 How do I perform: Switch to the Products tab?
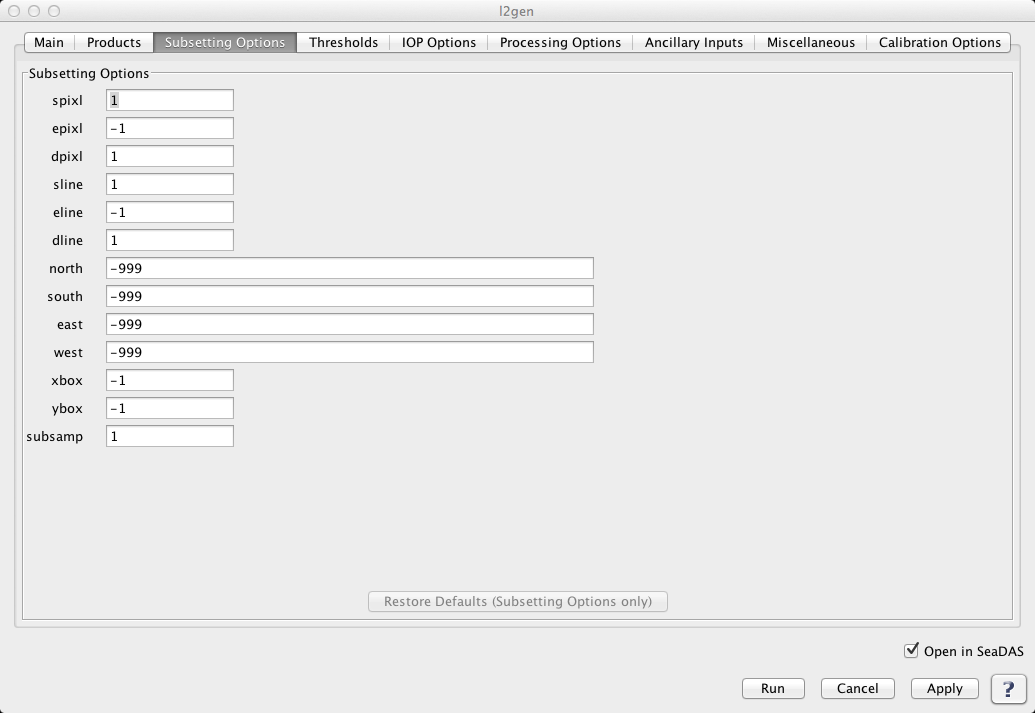pos(114,42)
